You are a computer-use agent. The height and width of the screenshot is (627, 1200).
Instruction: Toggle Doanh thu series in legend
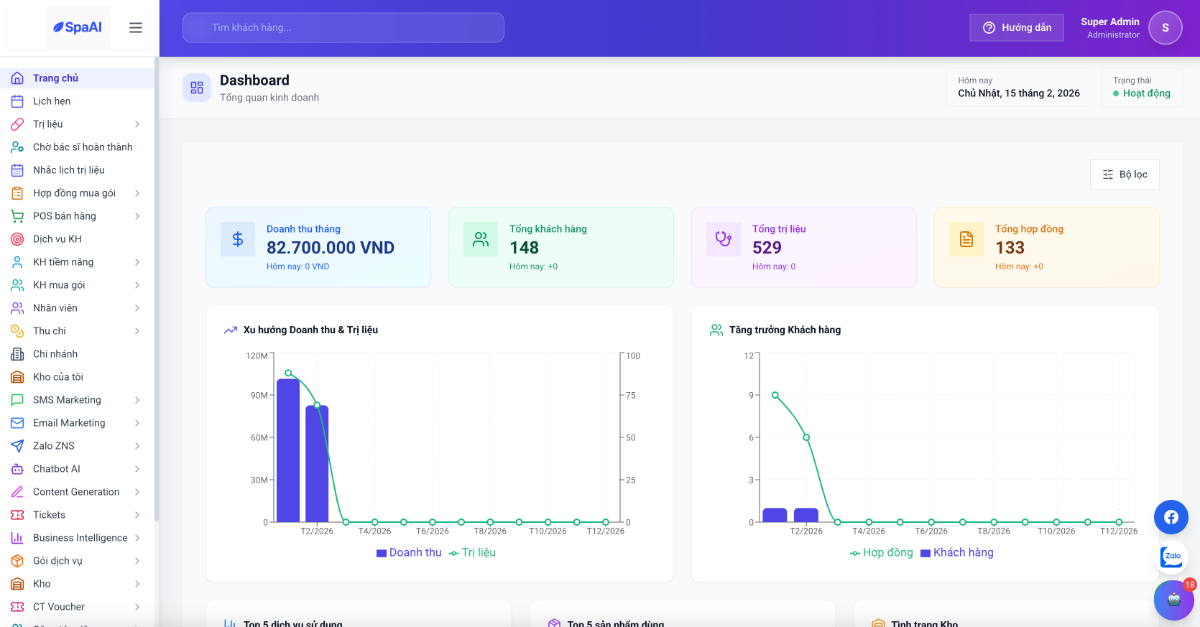click(x=408, y=553)
